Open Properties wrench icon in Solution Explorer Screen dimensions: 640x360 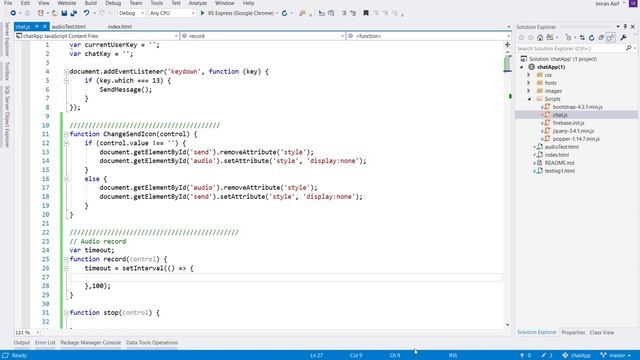(623, 38)
